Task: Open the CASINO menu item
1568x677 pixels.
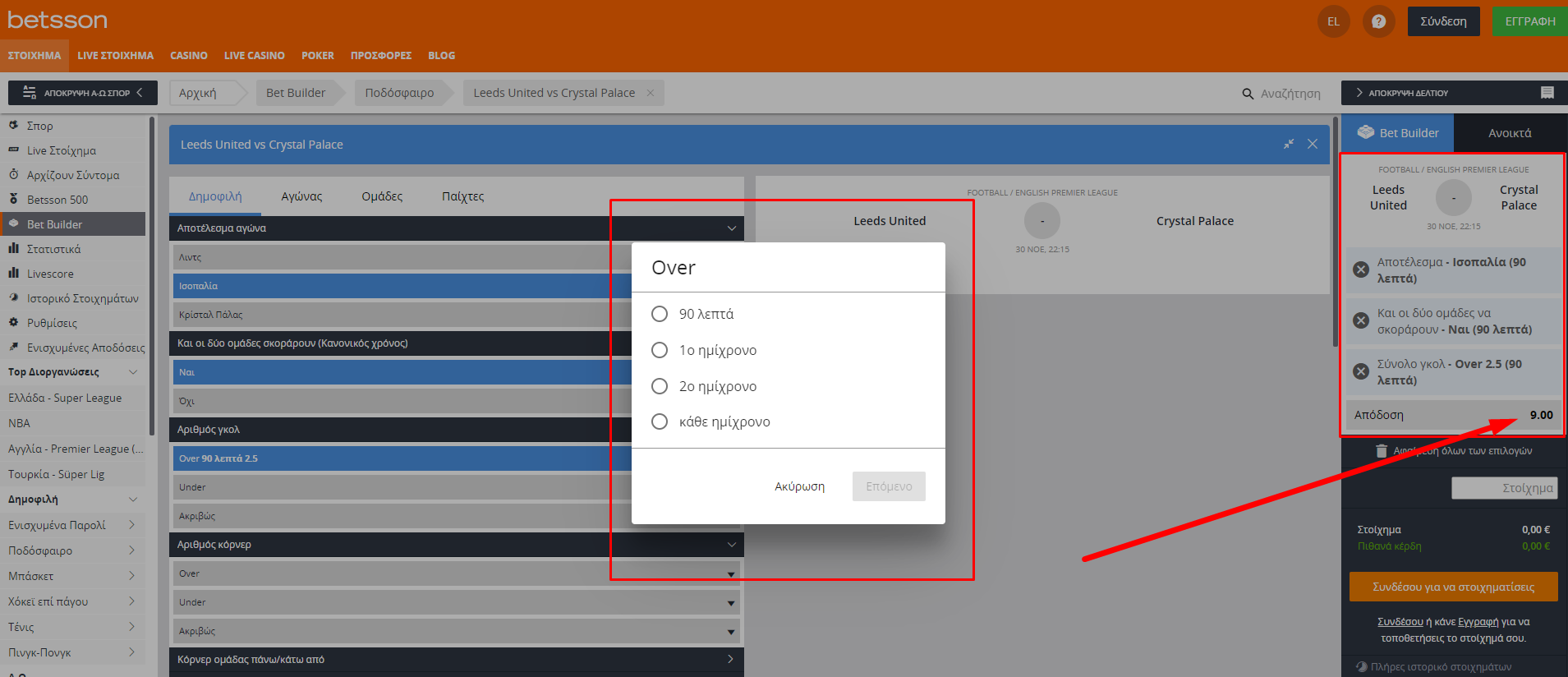Action: [x=189, y=56]
